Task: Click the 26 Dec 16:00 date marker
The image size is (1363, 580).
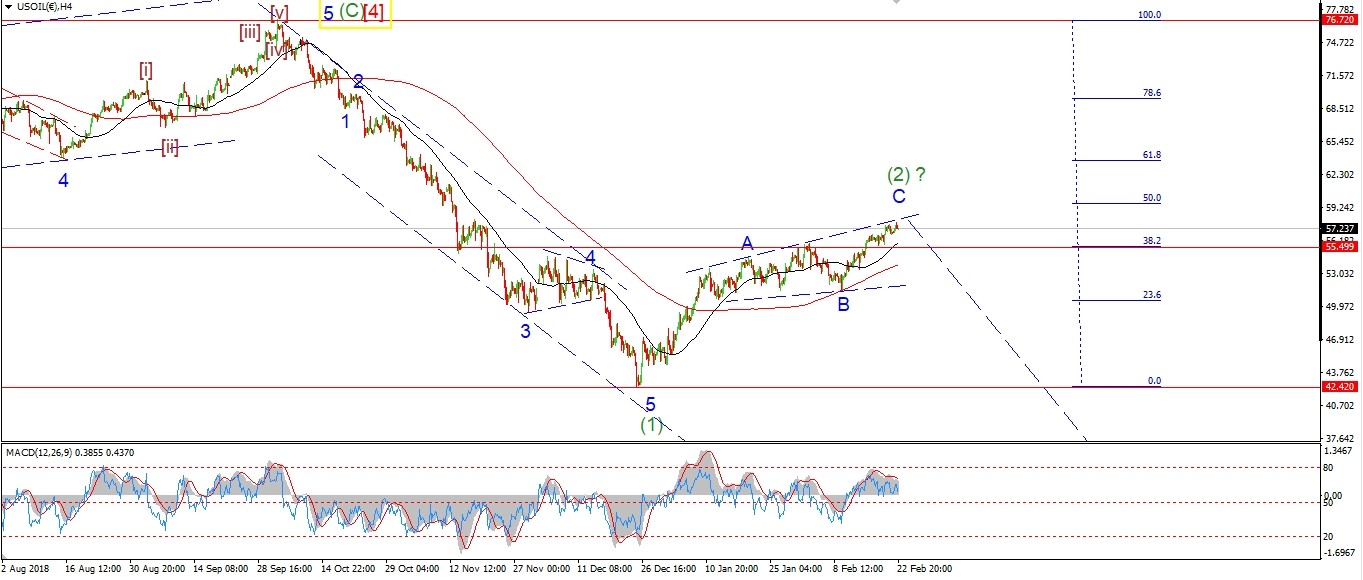Action: [x=670, y=569]
